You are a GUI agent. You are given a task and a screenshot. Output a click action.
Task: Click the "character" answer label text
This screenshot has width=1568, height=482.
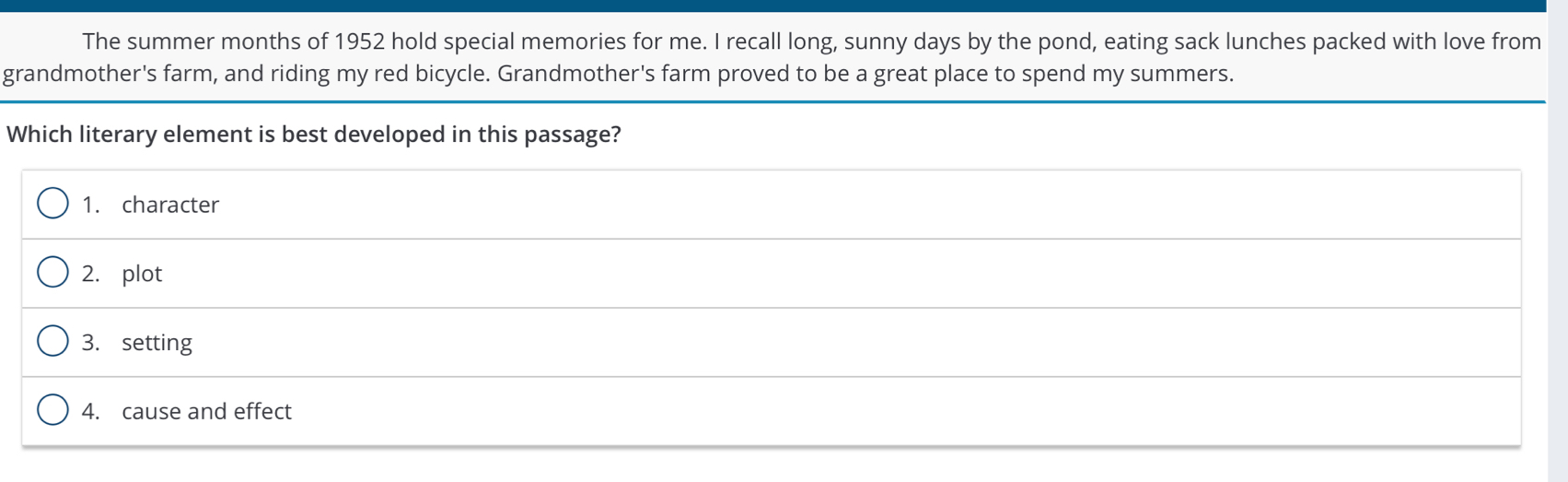point(170,205)
